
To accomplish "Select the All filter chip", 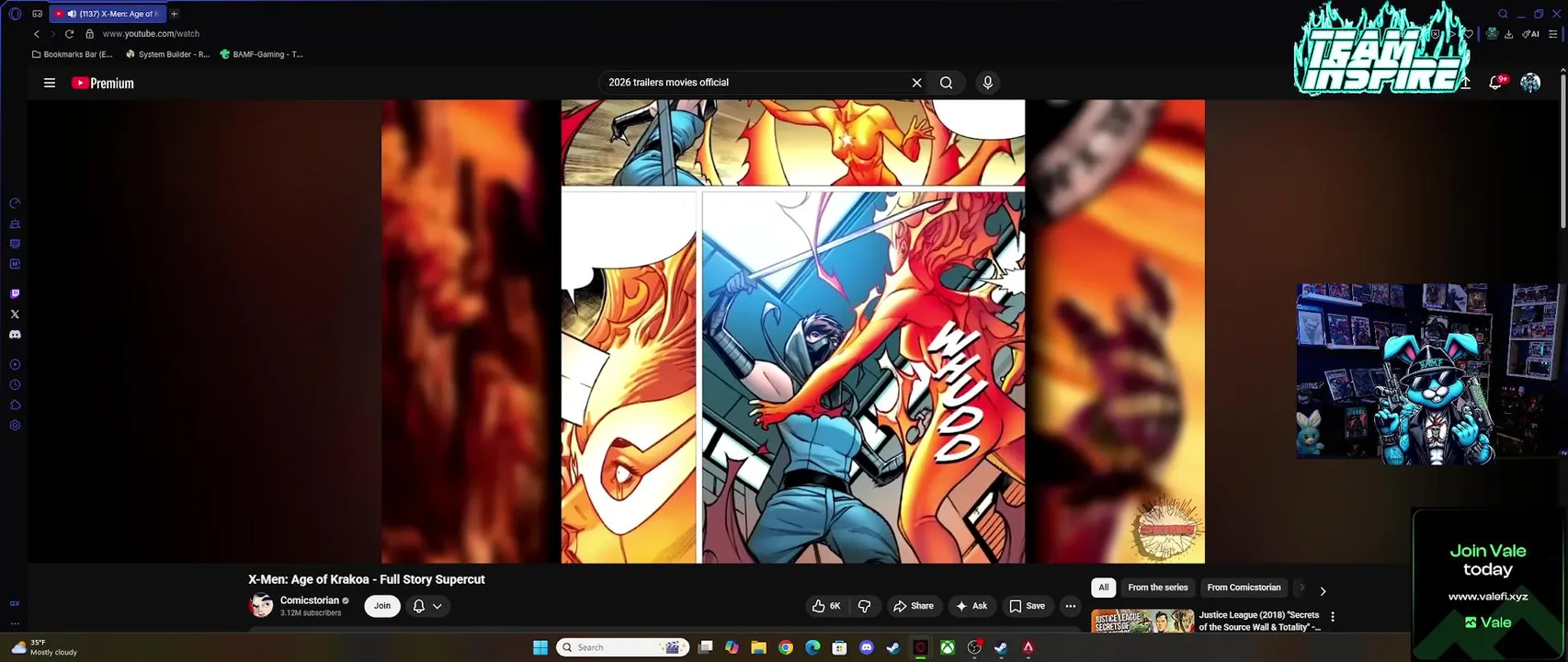I will (1104, 588).
